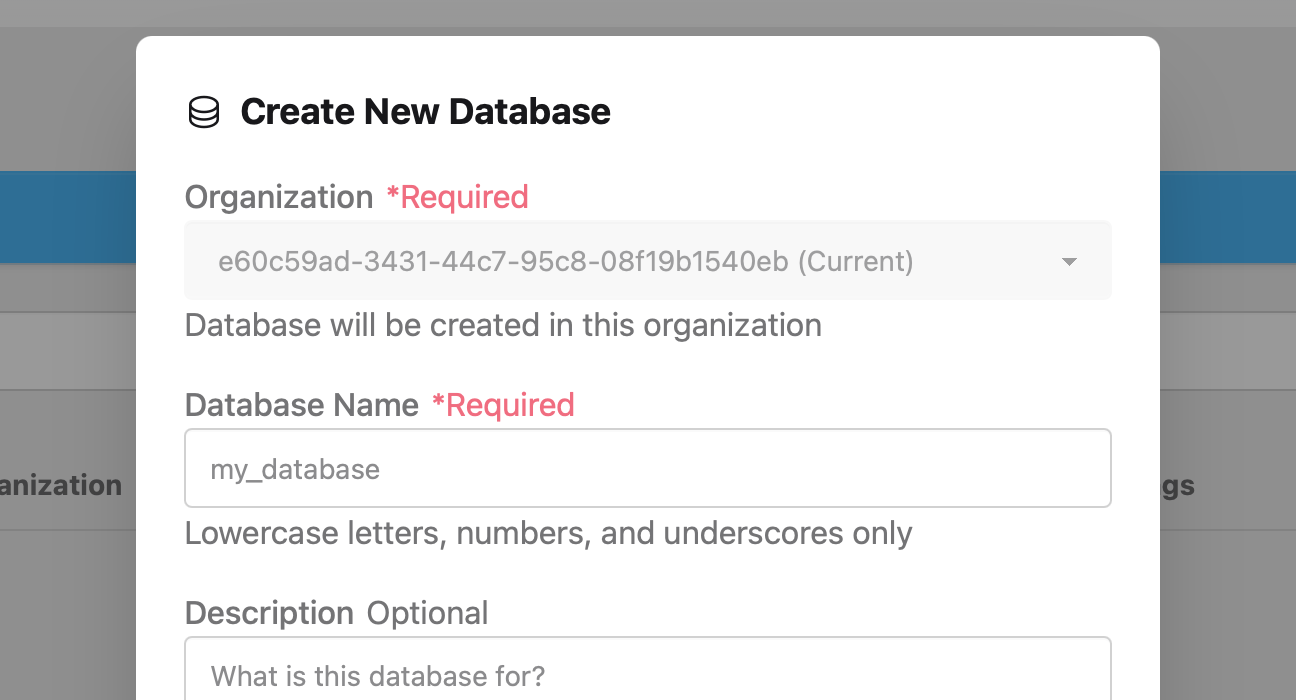The height and width of the screenshot is (700, 1296).
Task: Click the blue banner right of the dialog
Action: pos(1228,217)
